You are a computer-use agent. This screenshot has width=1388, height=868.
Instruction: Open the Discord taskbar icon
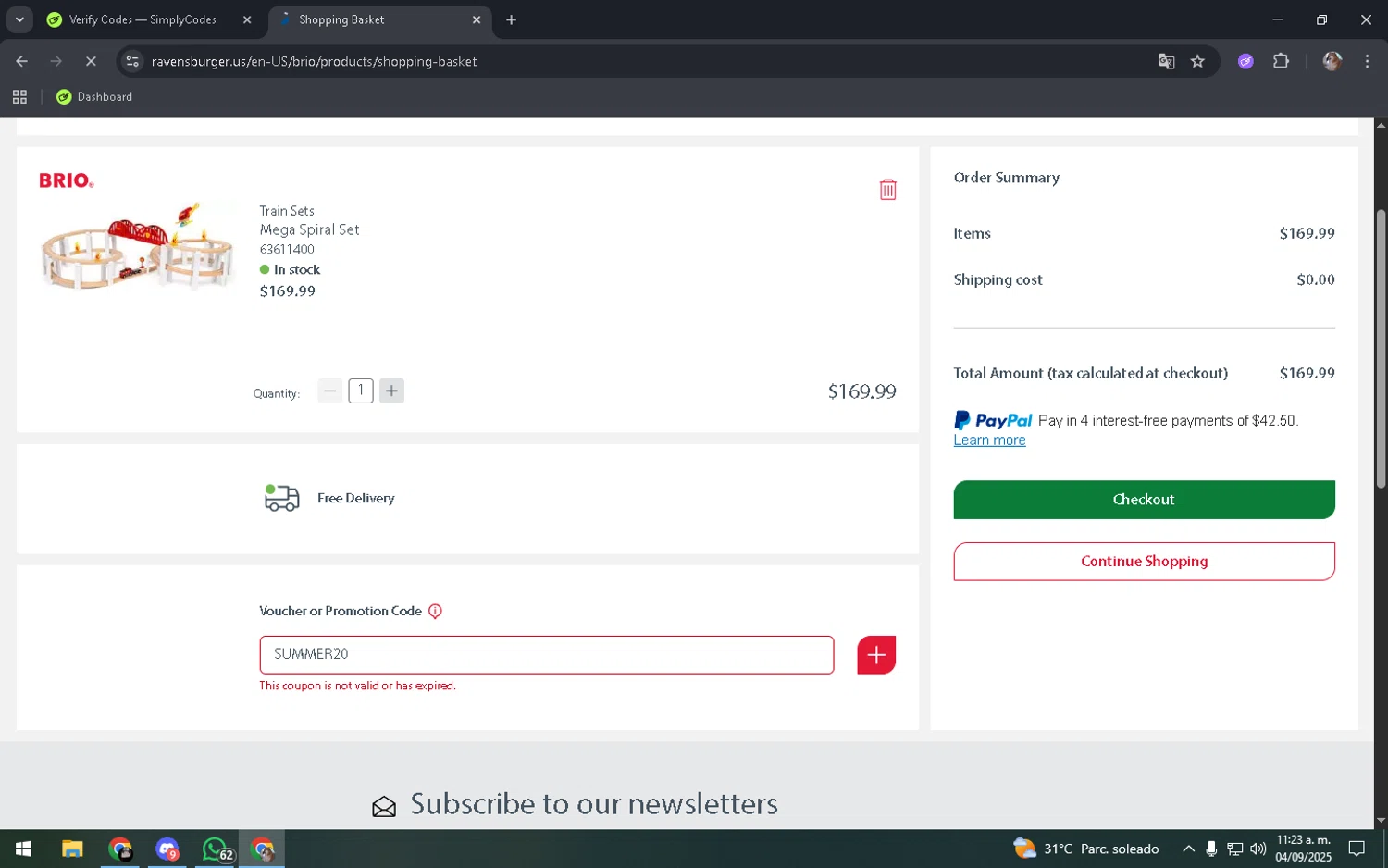(x=167, y=849)
